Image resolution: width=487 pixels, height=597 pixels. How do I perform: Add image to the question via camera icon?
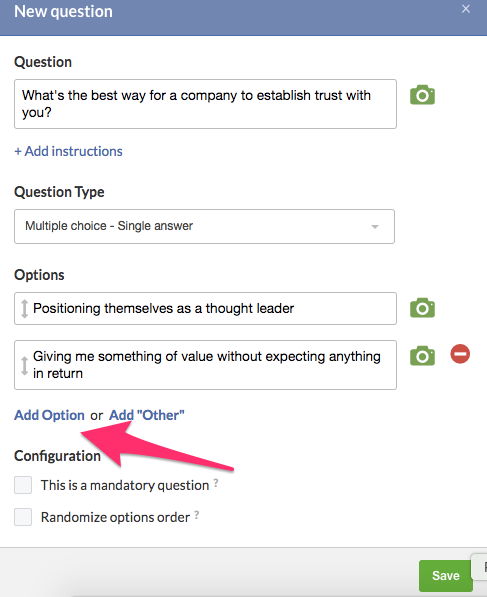[422, 95]
